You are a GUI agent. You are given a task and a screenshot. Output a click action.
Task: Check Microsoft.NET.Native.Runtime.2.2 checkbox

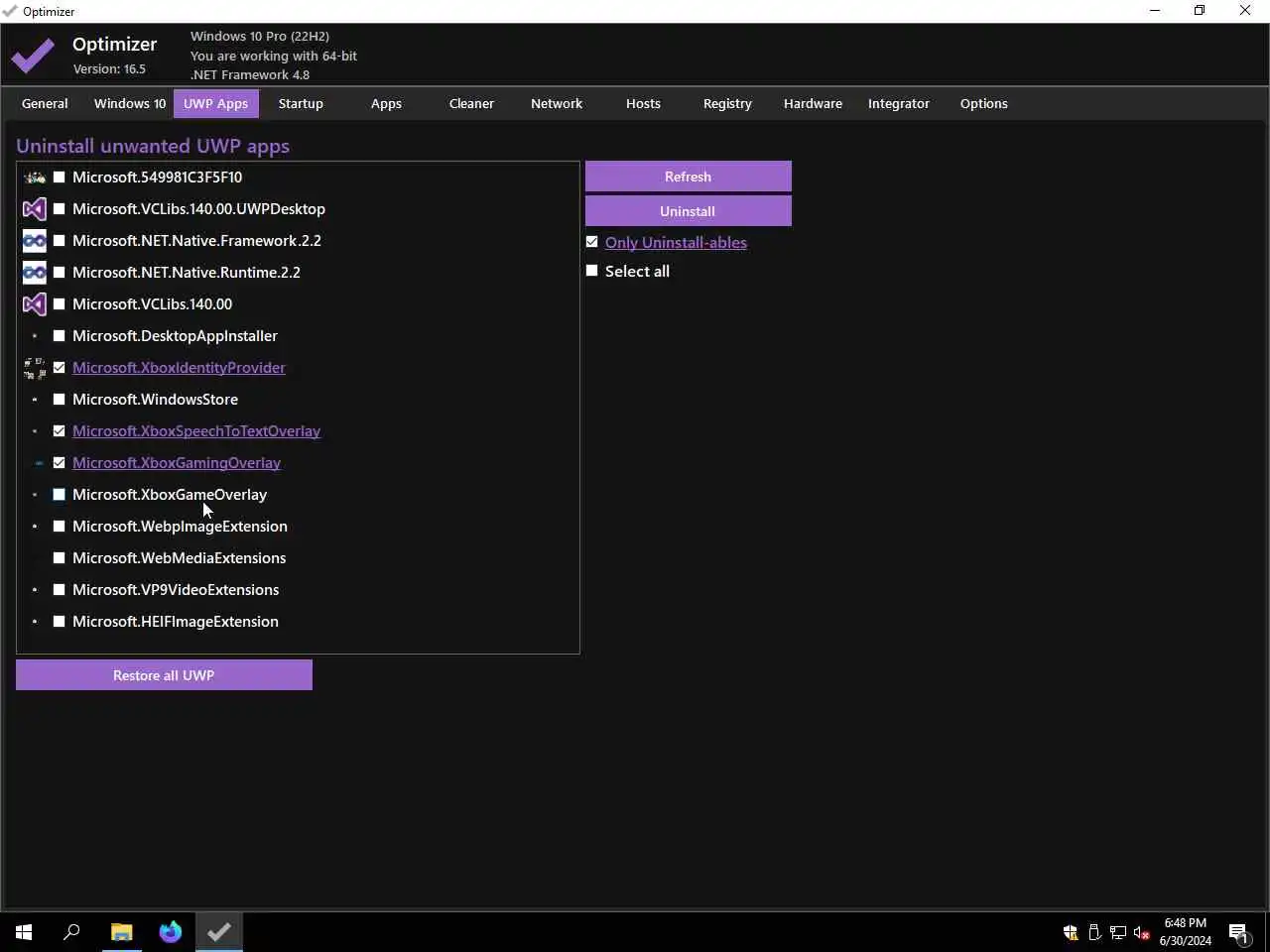[x=59, y=273]
